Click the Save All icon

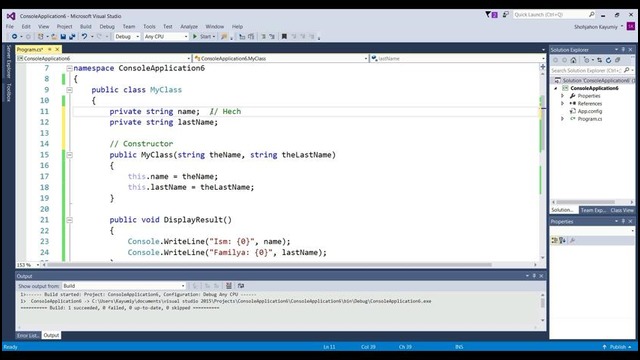(72, 37)
